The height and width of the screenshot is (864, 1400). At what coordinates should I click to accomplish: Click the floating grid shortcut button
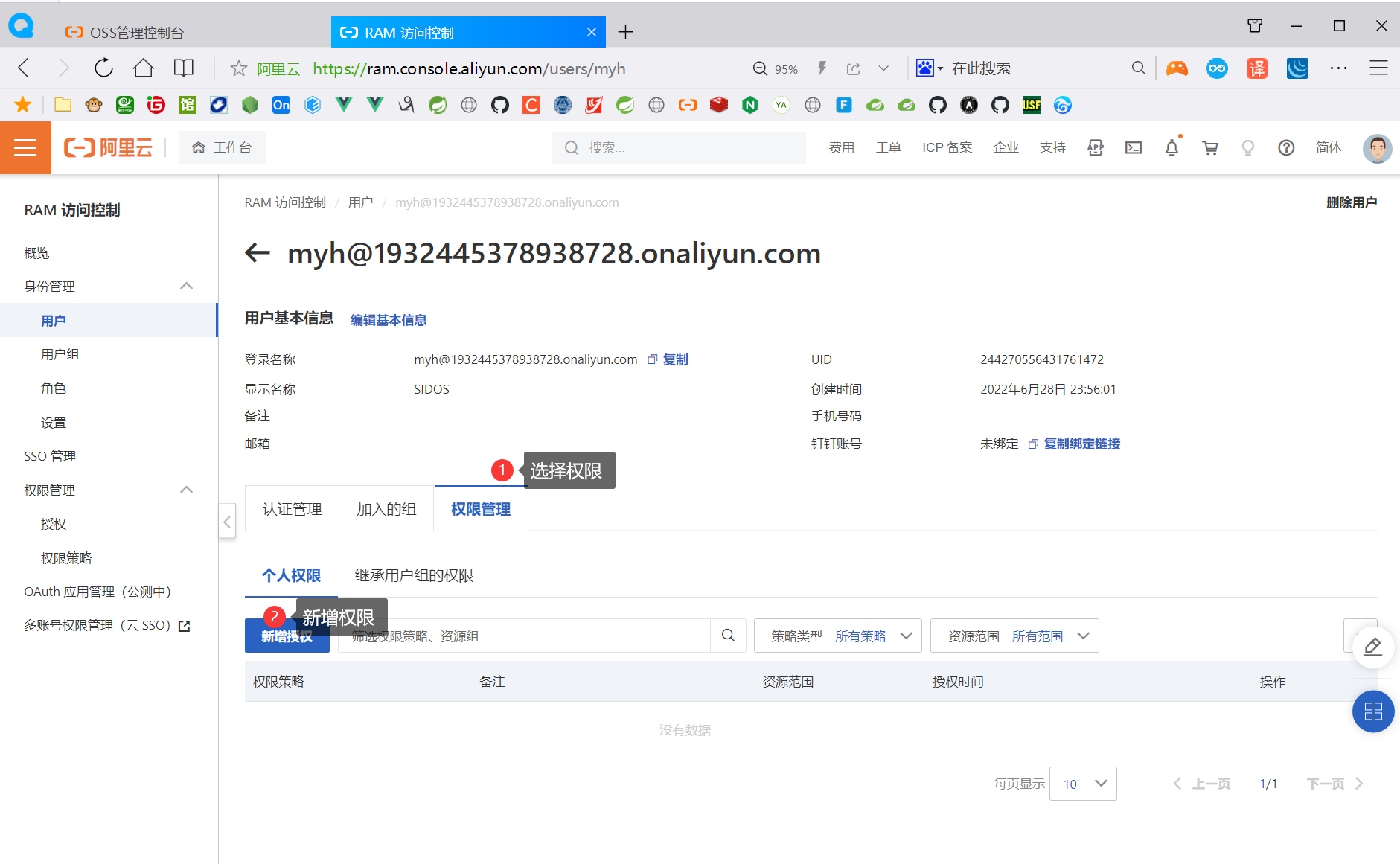click(1372, 711)
